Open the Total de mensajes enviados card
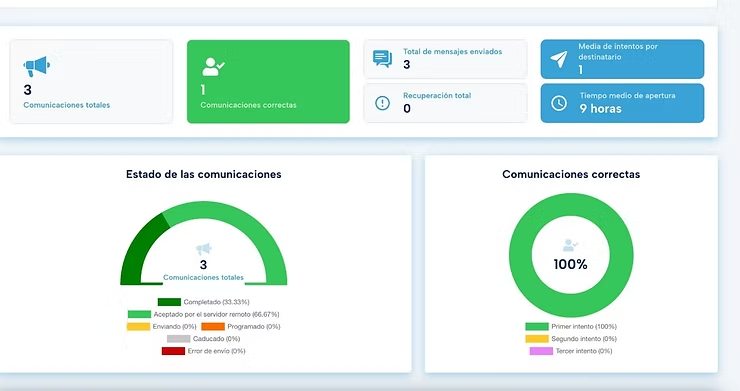Image resolution: width=740 pixels, height=391 pixels. tap(446, 59)
